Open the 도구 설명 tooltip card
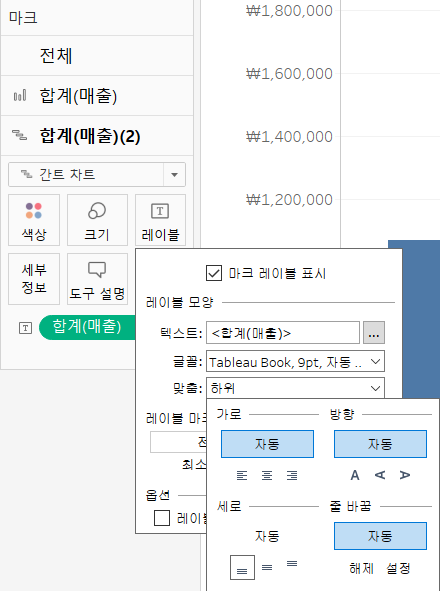The image size is (440, 591). pos(97,279)
